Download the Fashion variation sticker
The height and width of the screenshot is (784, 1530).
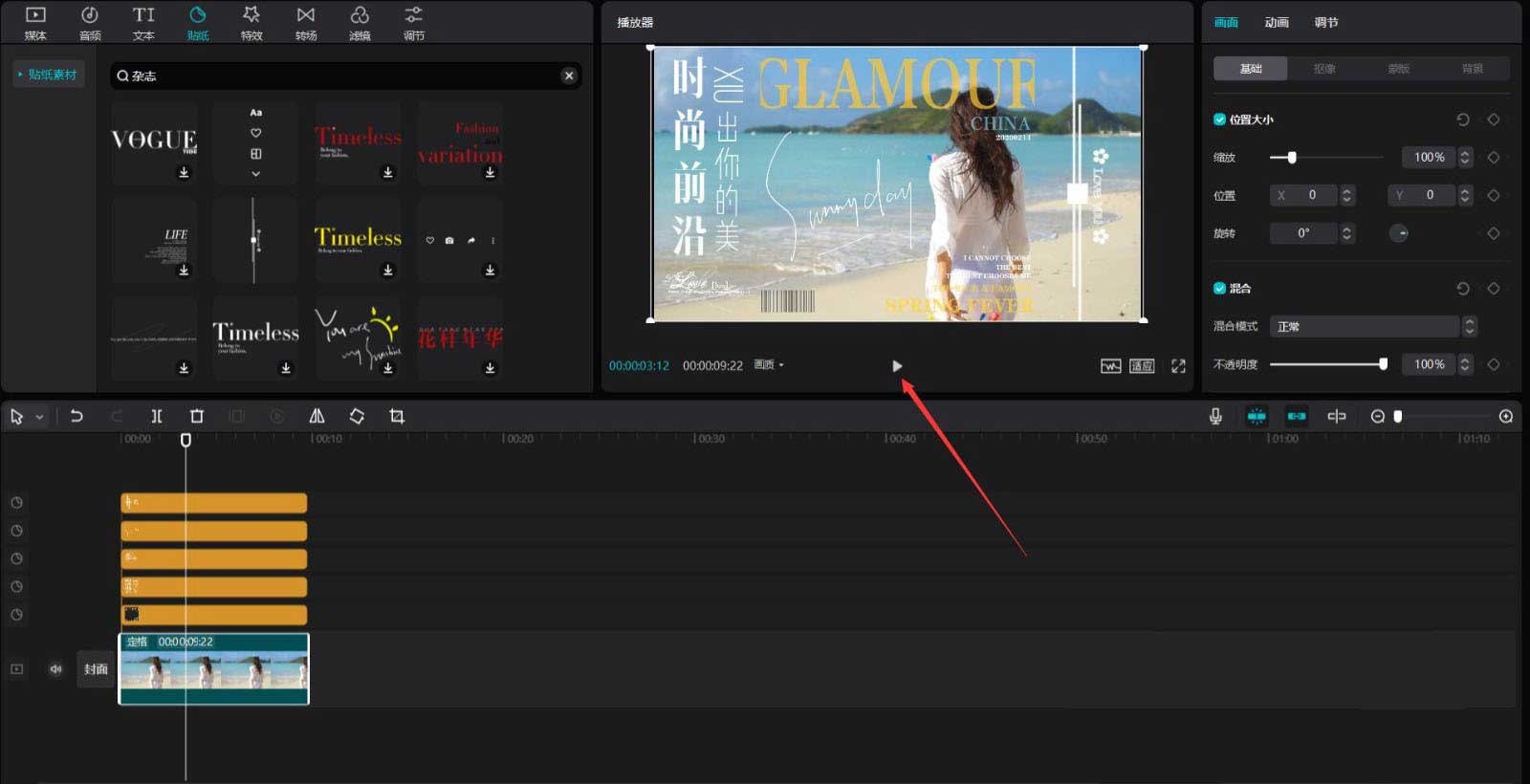click(x=490, y=172)
